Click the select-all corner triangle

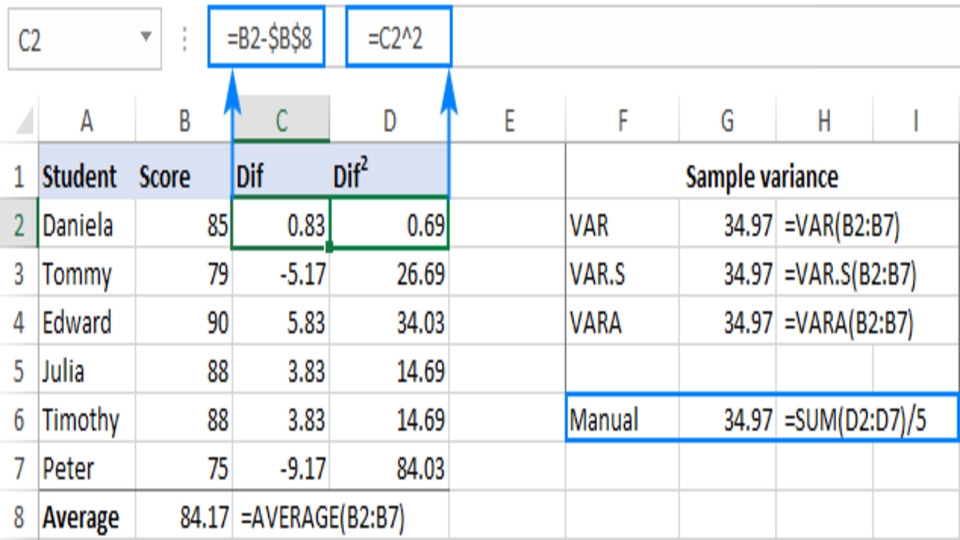pos(23,120)
